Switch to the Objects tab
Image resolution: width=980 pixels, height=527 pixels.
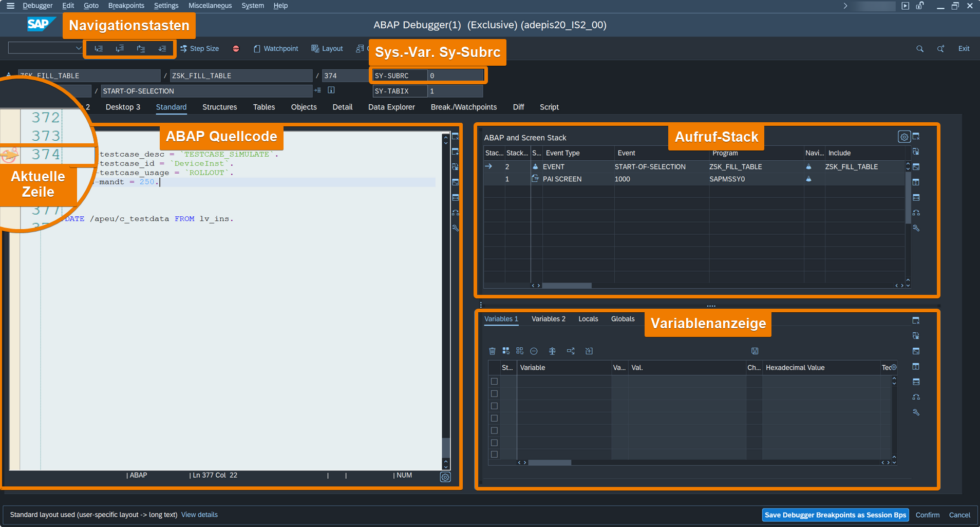(x=304, y=107)
